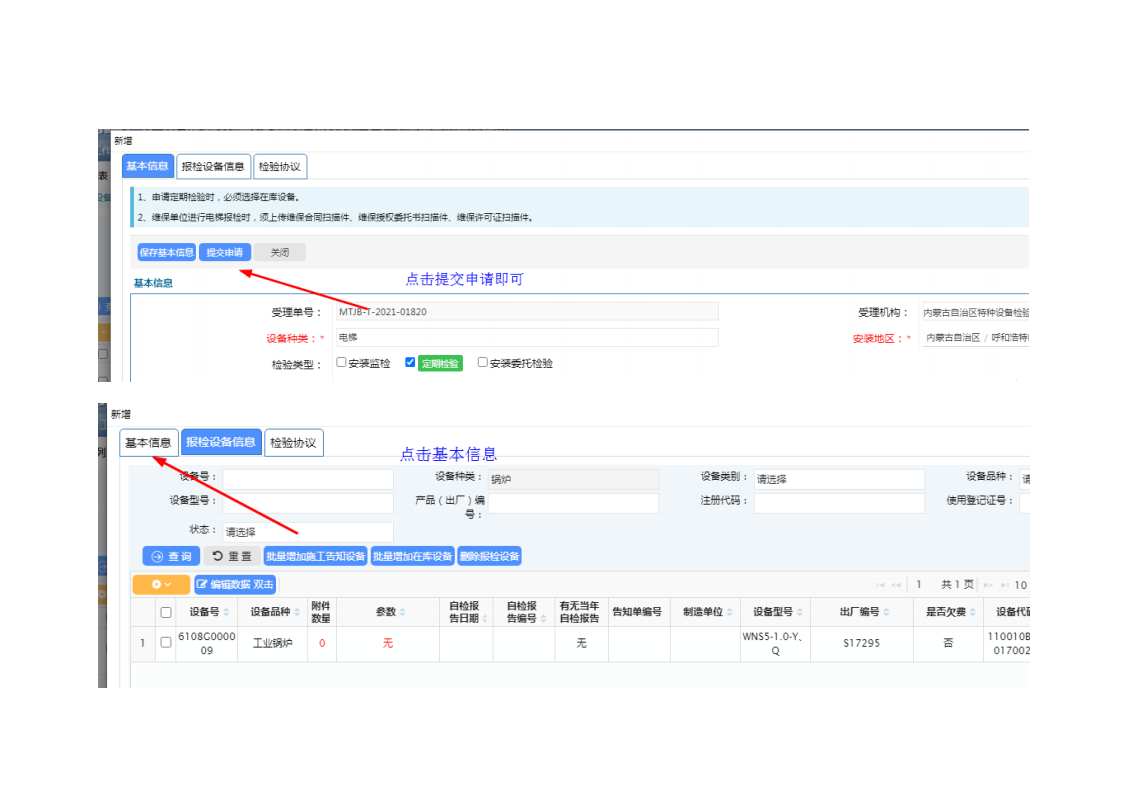The width and height of the screenshot is (1123, 794).
Task: Click the red 0 attachment count
Action: tap(322, 643)
